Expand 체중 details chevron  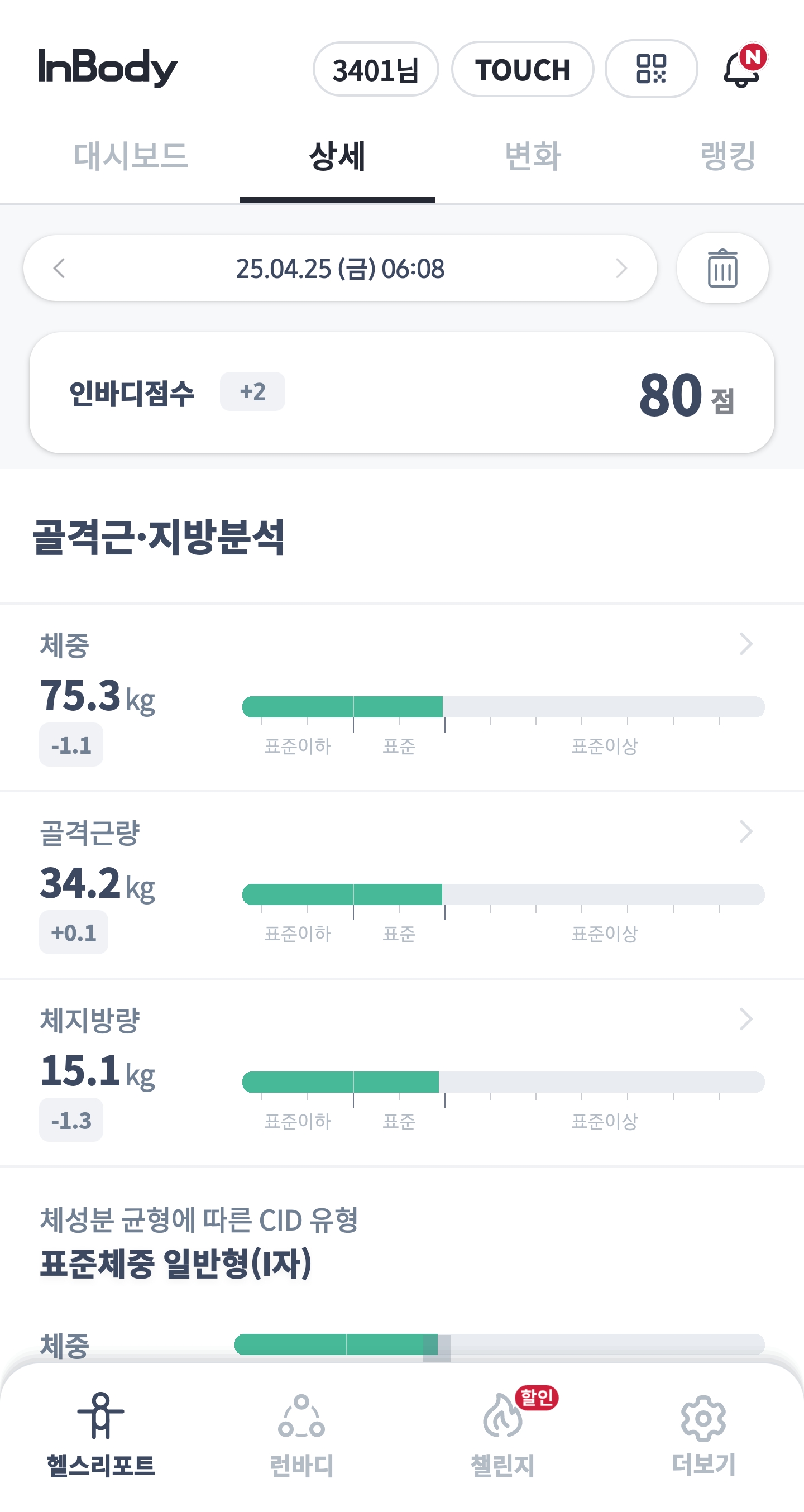(x=746, y=644)
